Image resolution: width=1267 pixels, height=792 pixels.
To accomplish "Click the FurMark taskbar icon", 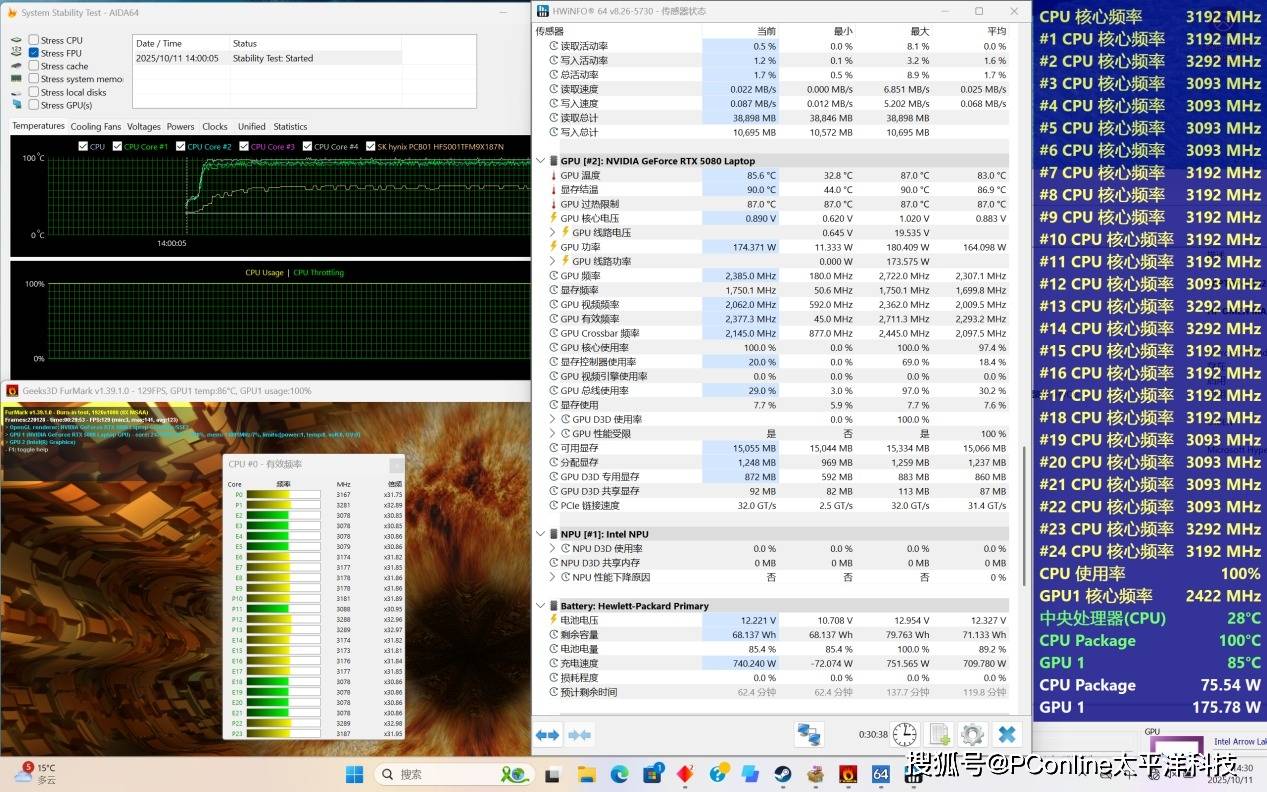I will (847, 774).
